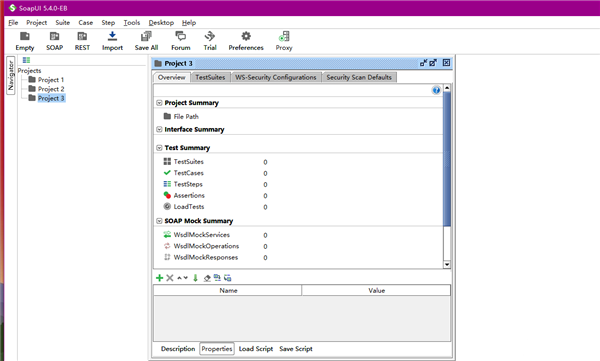The width and height of the screenshot is (600, 361).
Task: Open the Suite menu
Action: 62,23
